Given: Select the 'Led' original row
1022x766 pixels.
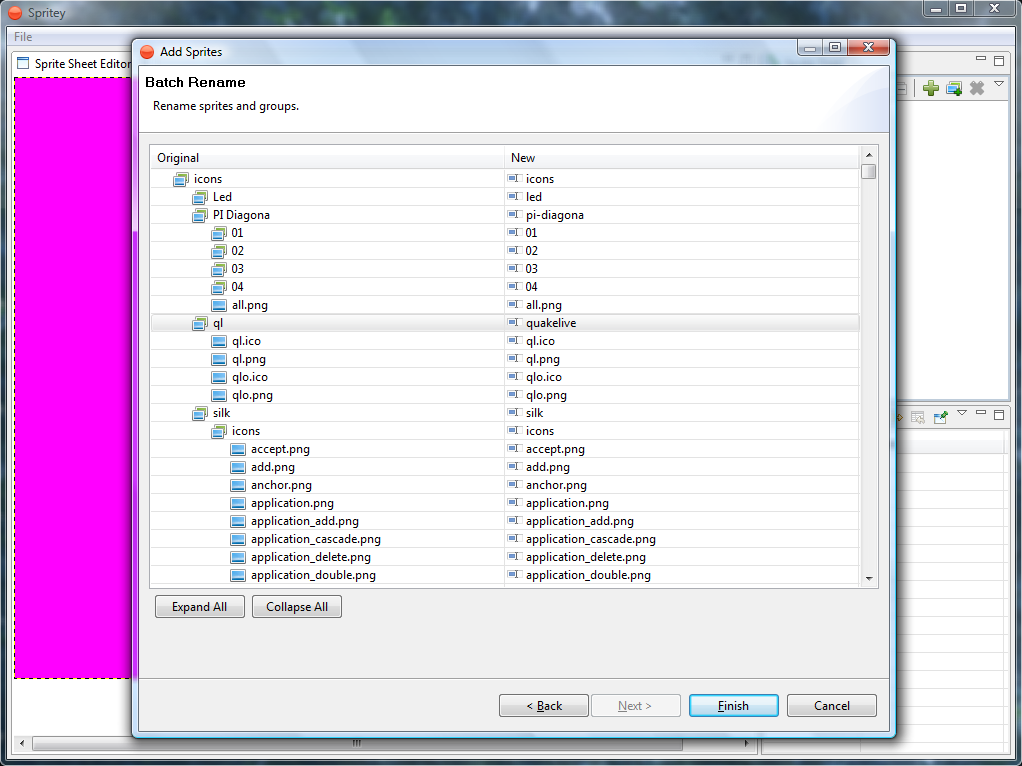Looking at the screenshot, I should click(x=222, y=197).
